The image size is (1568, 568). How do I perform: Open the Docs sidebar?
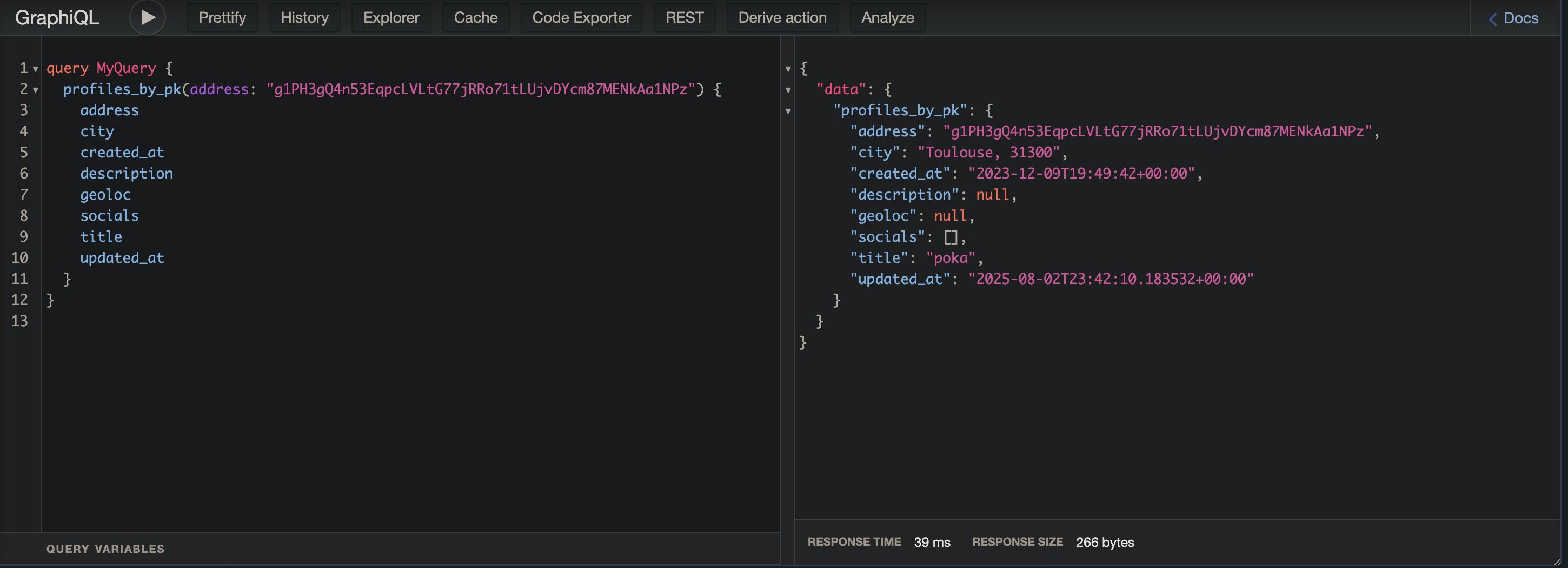[1514, 18]
